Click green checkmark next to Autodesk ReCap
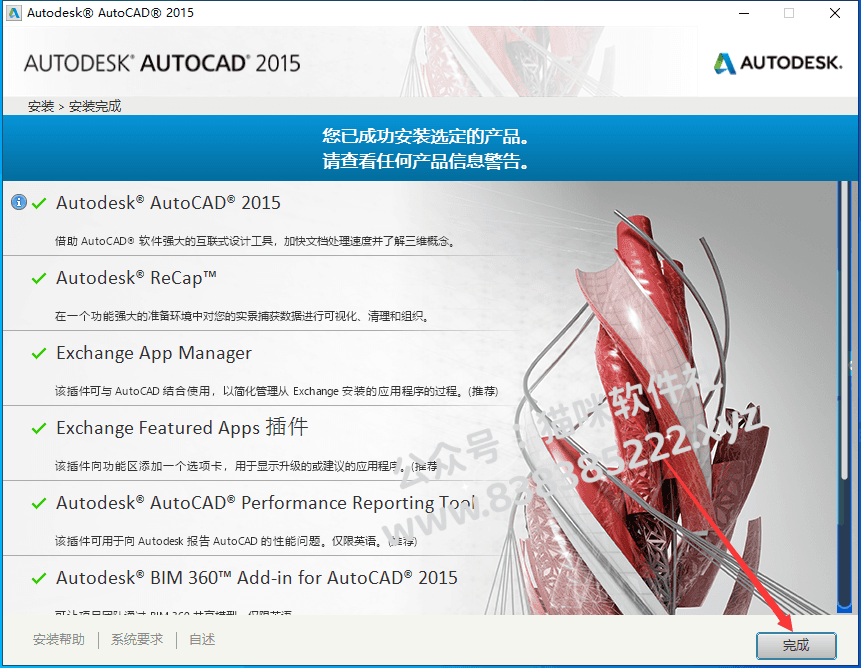Viewport: 861px width, 668px height. pos(39,278)
